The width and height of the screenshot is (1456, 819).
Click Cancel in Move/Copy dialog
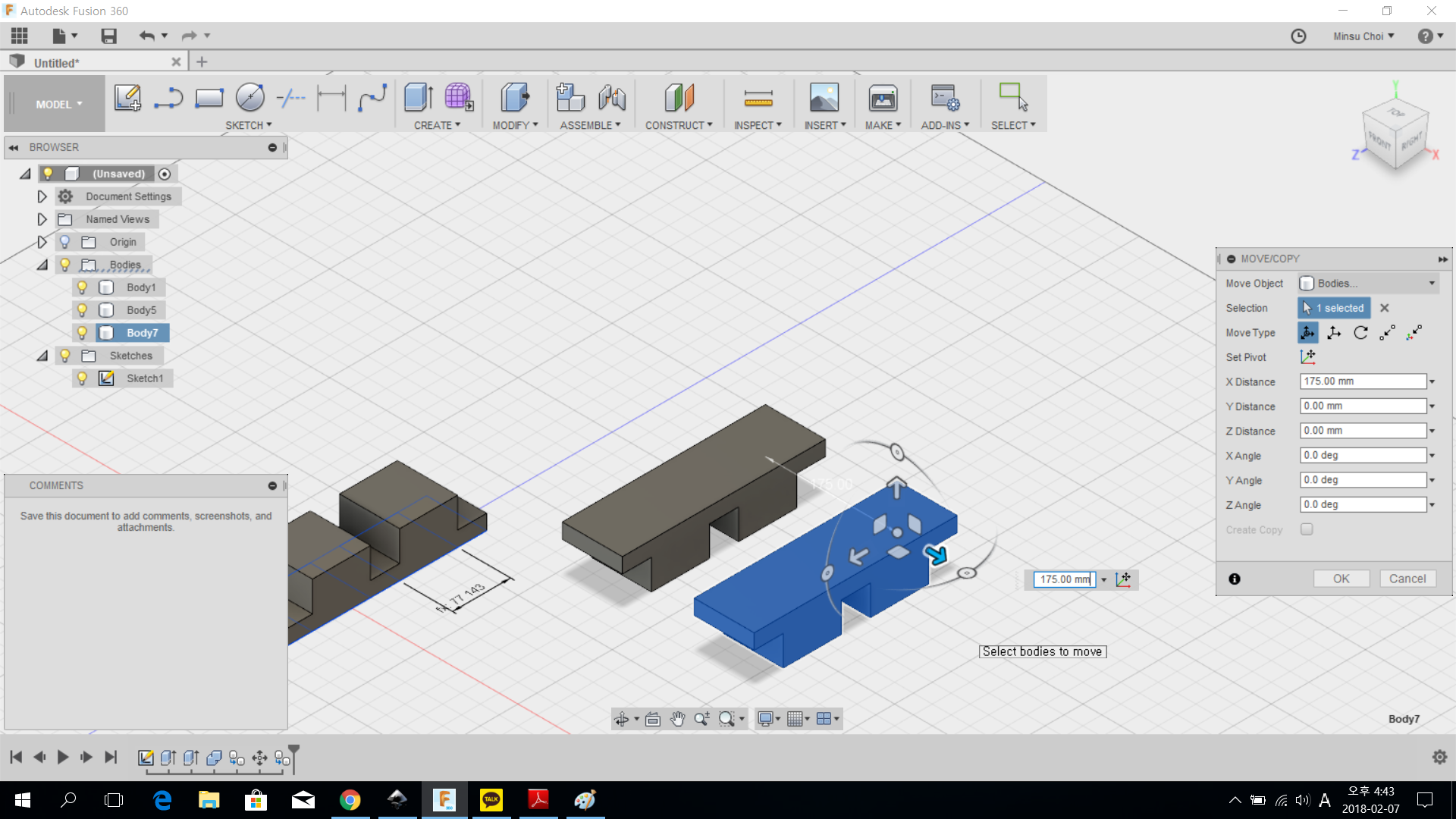point(1407,579)
